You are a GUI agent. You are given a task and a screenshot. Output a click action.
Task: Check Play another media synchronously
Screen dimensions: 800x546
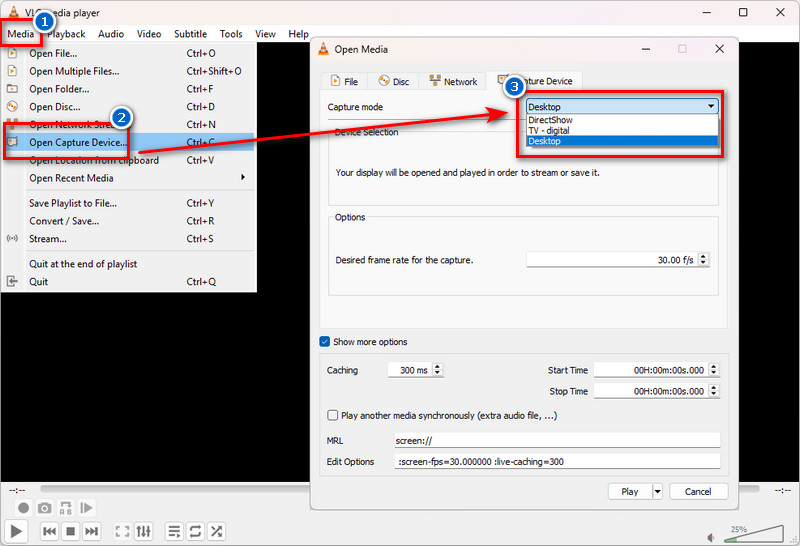coord(332,415)
